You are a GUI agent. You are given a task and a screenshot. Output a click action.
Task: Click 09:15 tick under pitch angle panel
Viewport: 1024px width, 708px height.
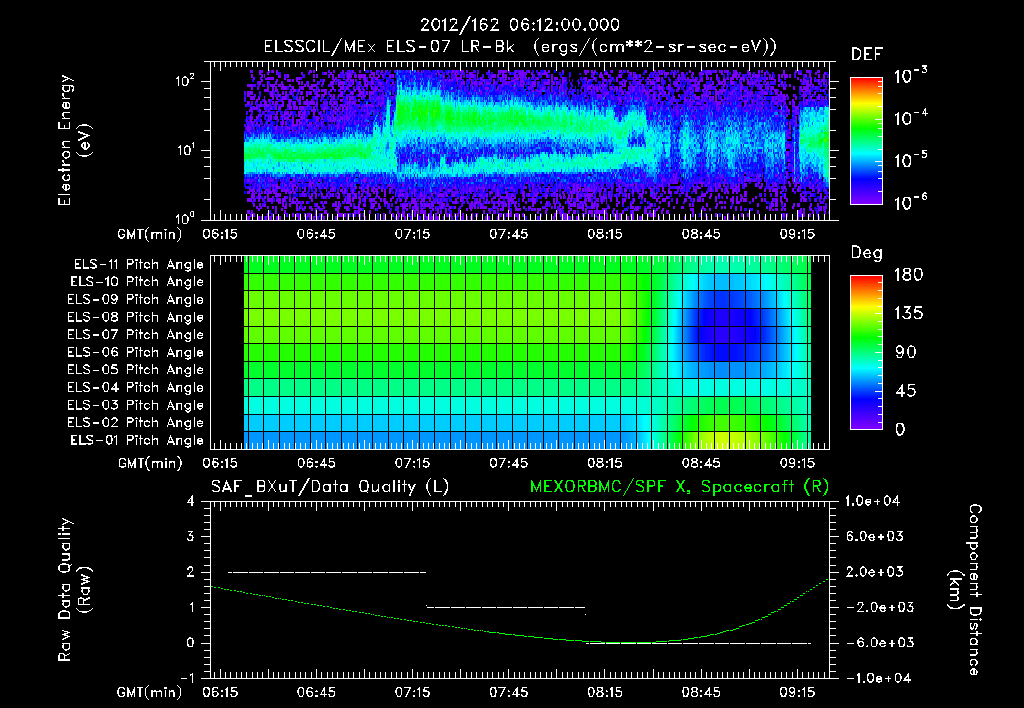(797, 463)
